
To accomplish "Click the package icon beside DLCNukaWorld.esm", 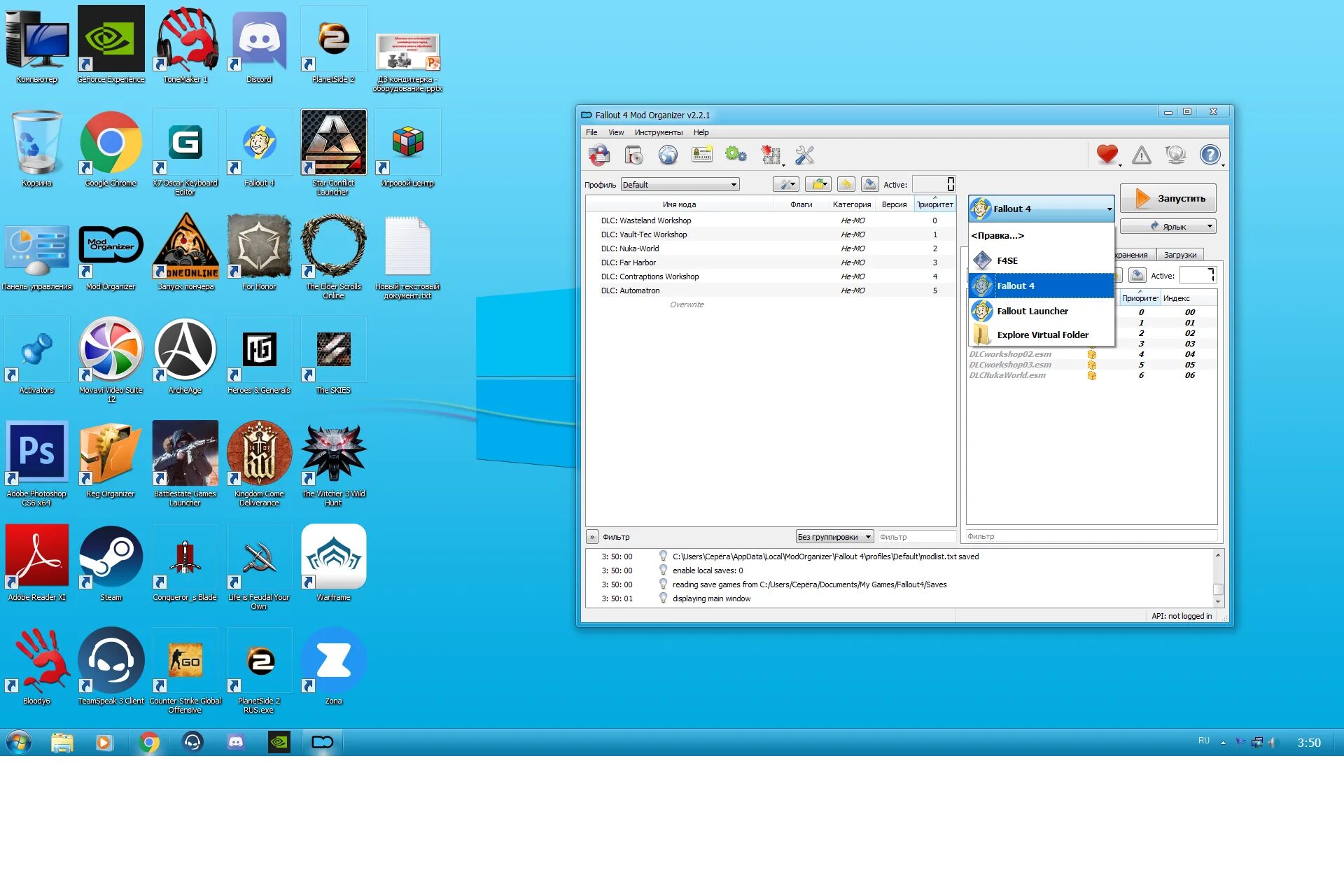I will (x=1091, y=375).
